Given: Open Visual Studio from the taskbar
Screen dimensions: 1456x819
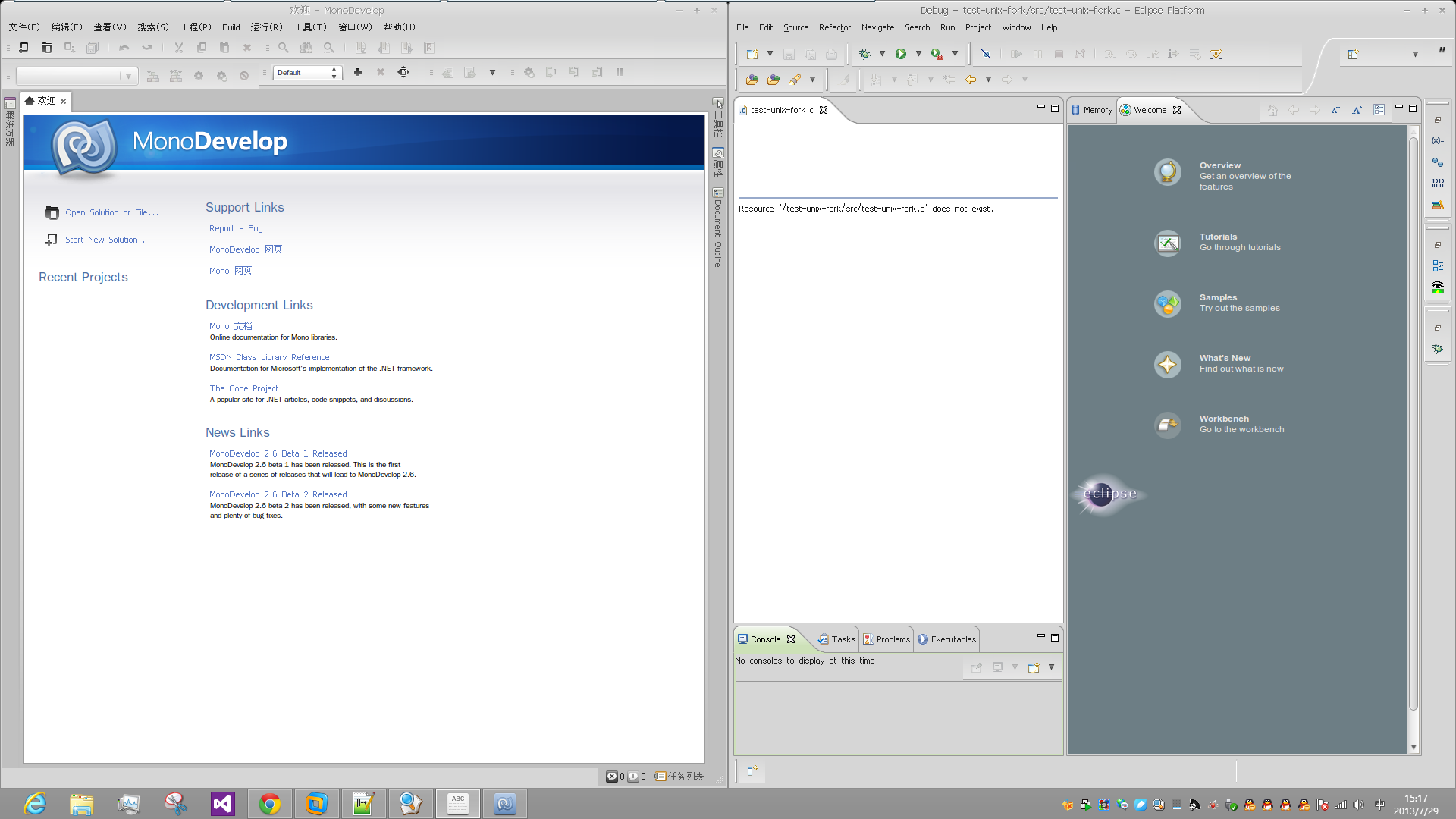Looking at the screenshot, I should [x=223, y=803].
